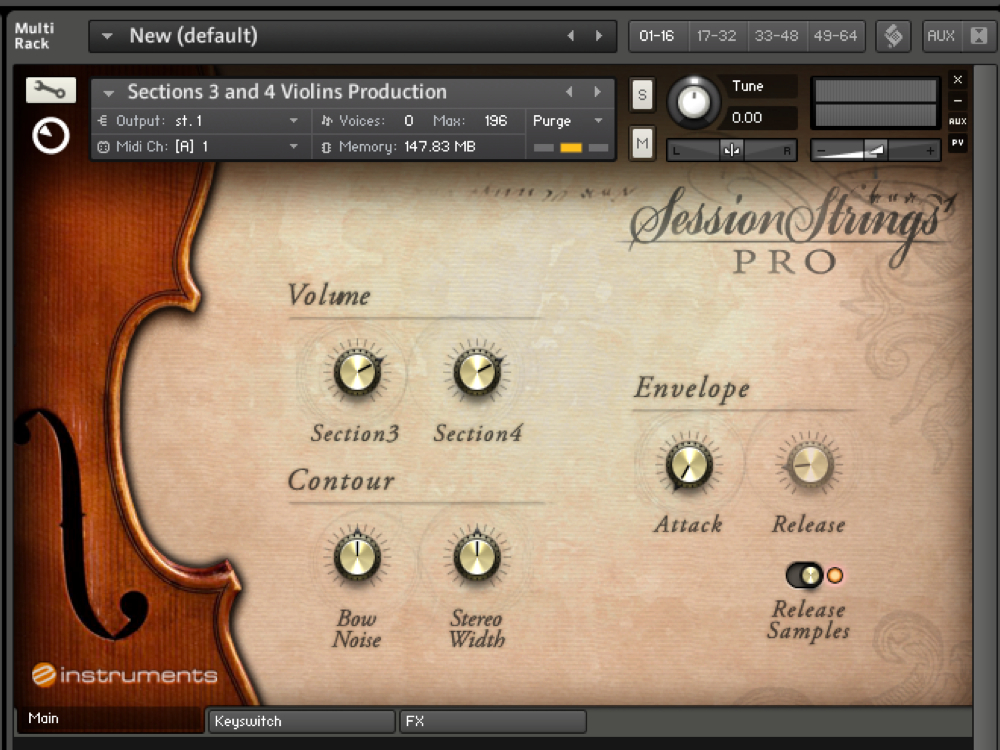
Task: Open instrument edit mode via wrench icon
Action: click(x=50, y=90)
